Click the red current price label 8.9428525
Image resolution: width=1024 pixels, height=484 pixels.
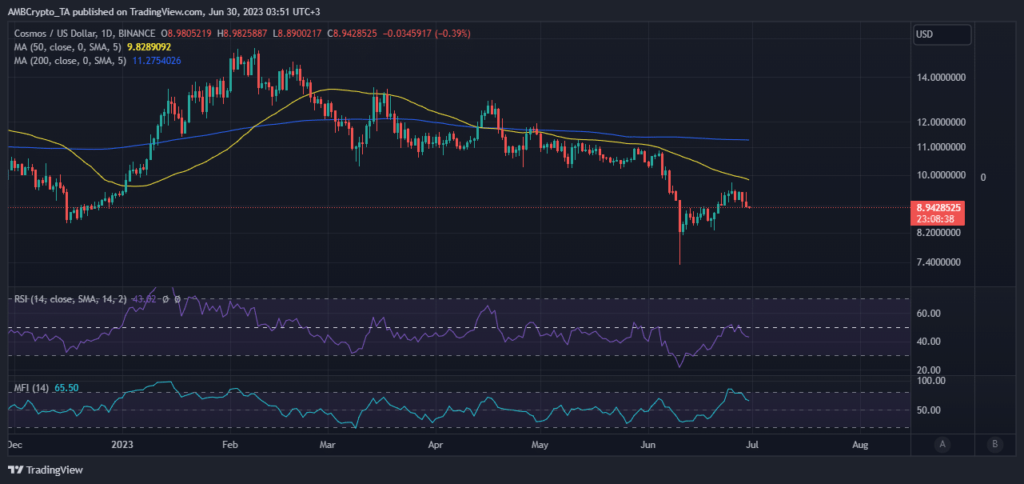[x=939, y=208]
